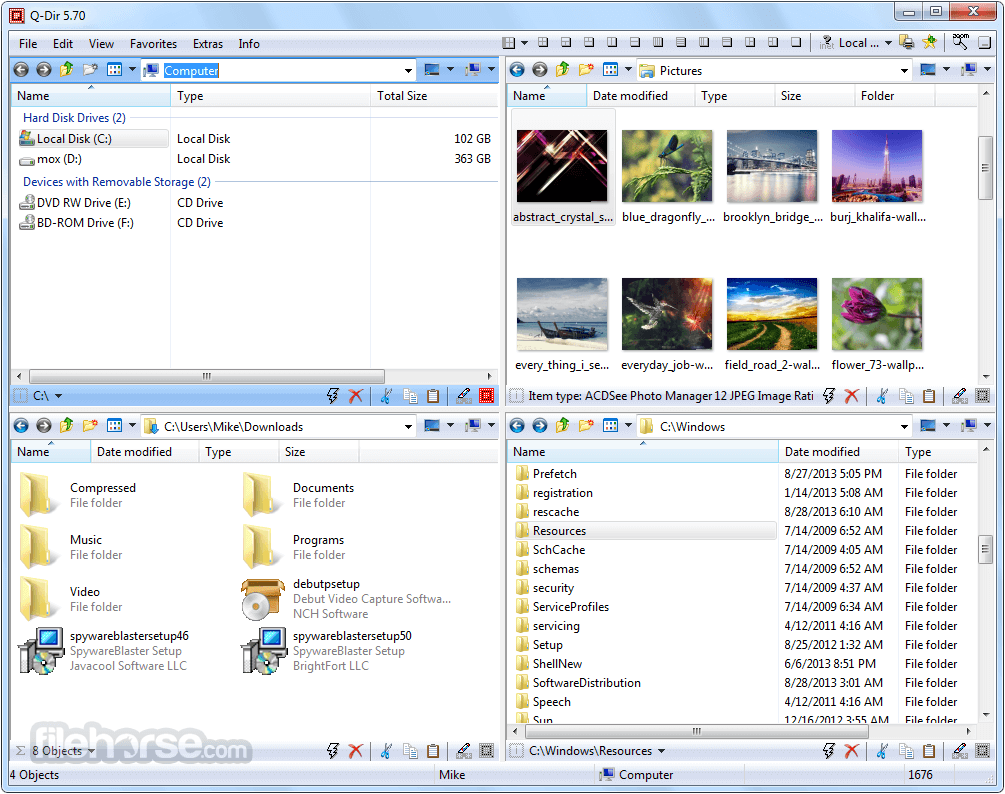This screenshot has height=794, width=1005.
Task: Click paste clipboard icon in Computer pane
Action: (433, 396)
